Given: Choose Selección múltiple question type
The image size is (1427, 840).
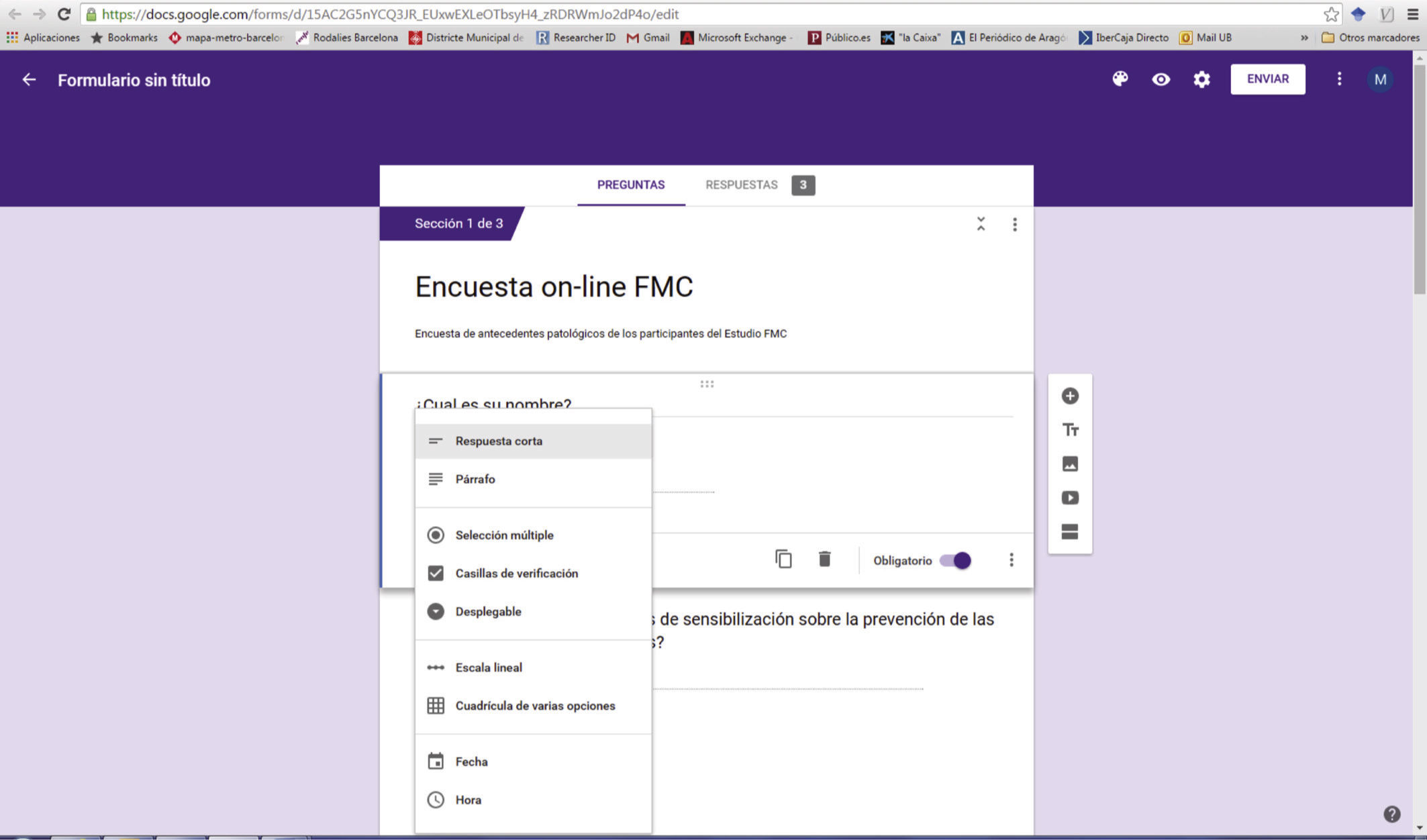Looking at the screenshot, I should 504,535.
